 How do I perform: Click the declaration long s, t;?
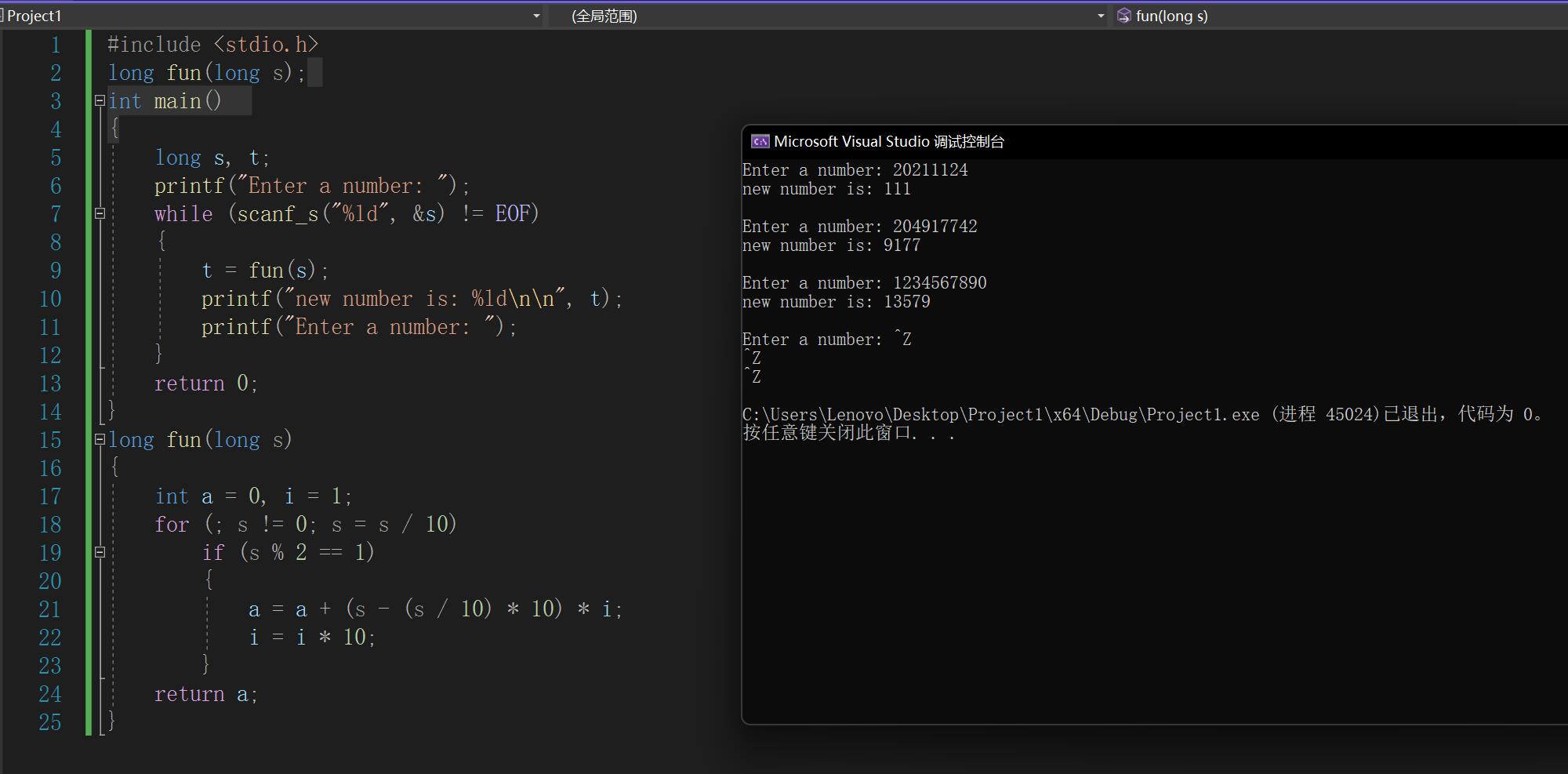pyautogui.click(x=212, y=158)
